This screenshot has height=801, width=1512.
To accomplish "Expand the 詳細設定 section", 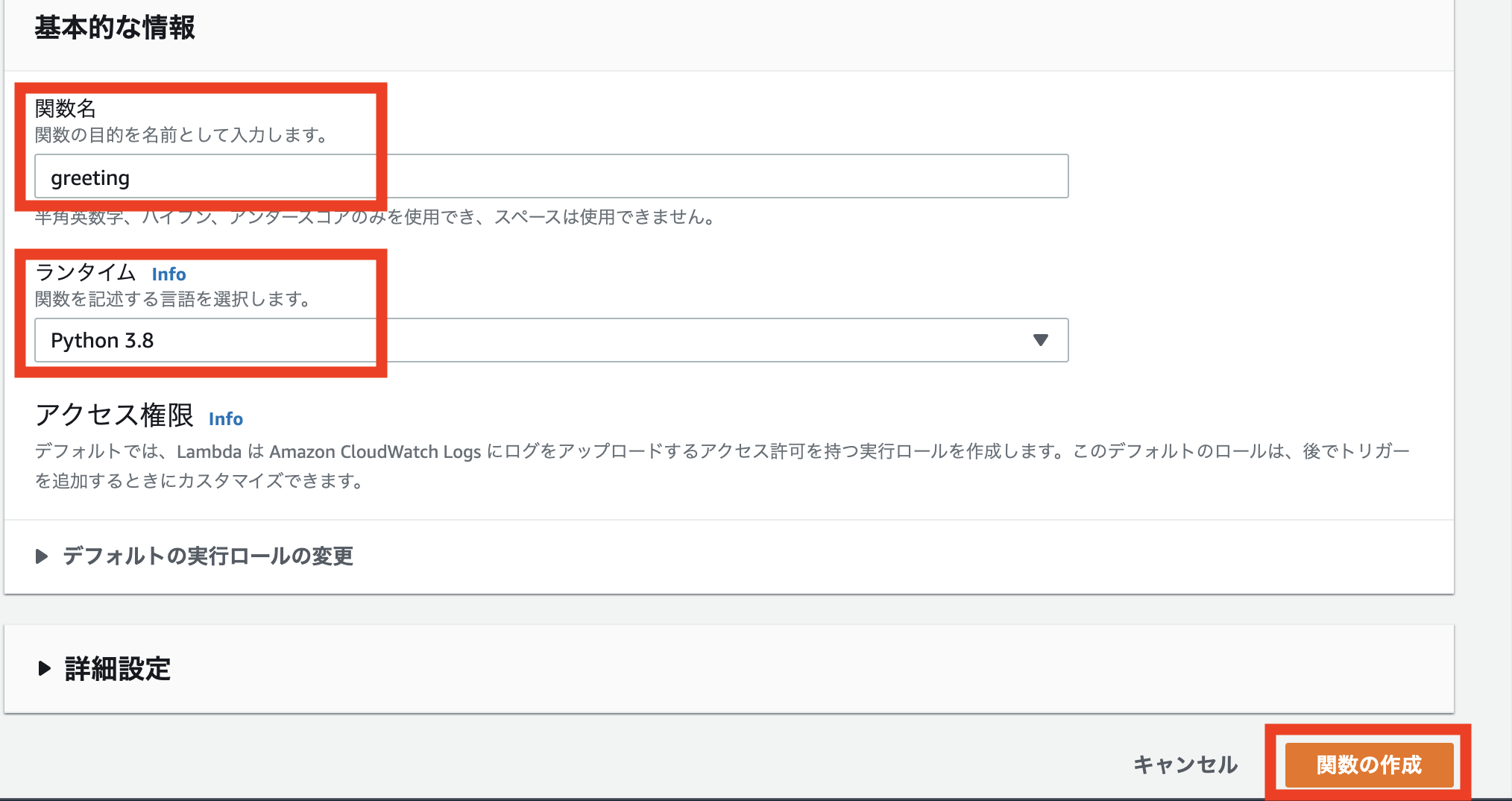I will (104, 669).
